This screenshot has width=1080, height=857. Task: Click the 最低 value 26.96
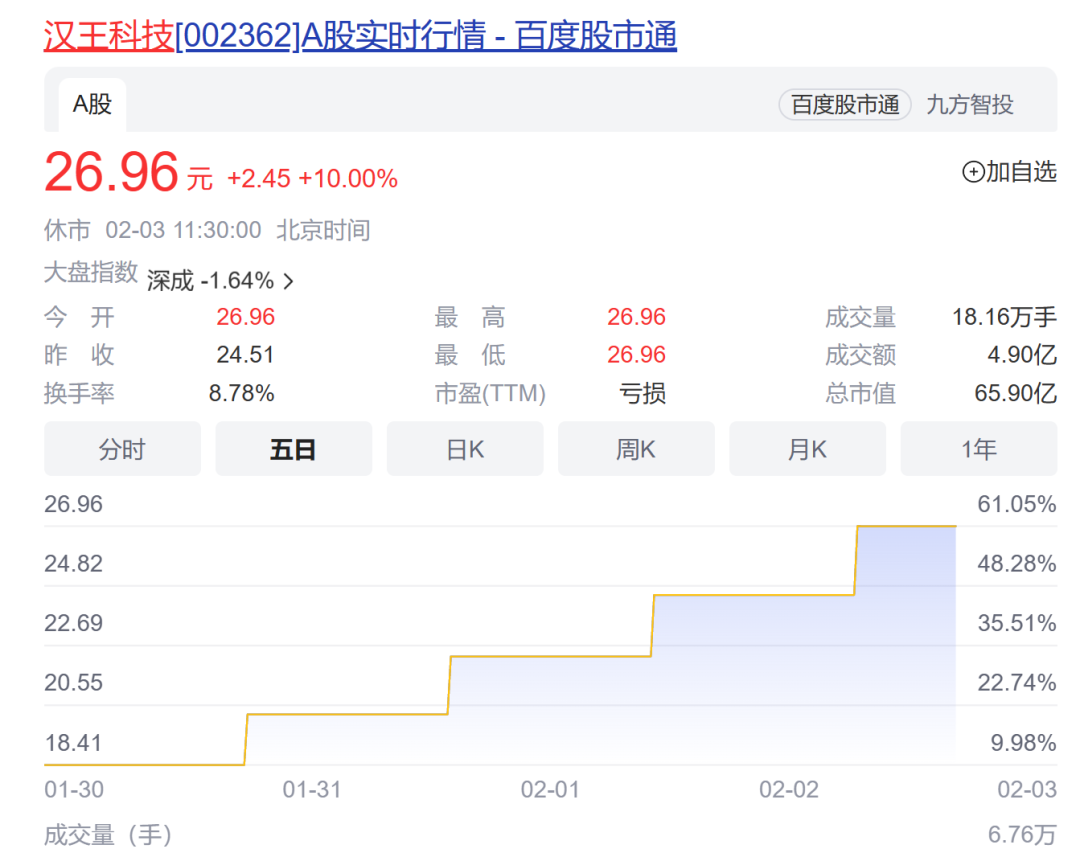(636, 355)
